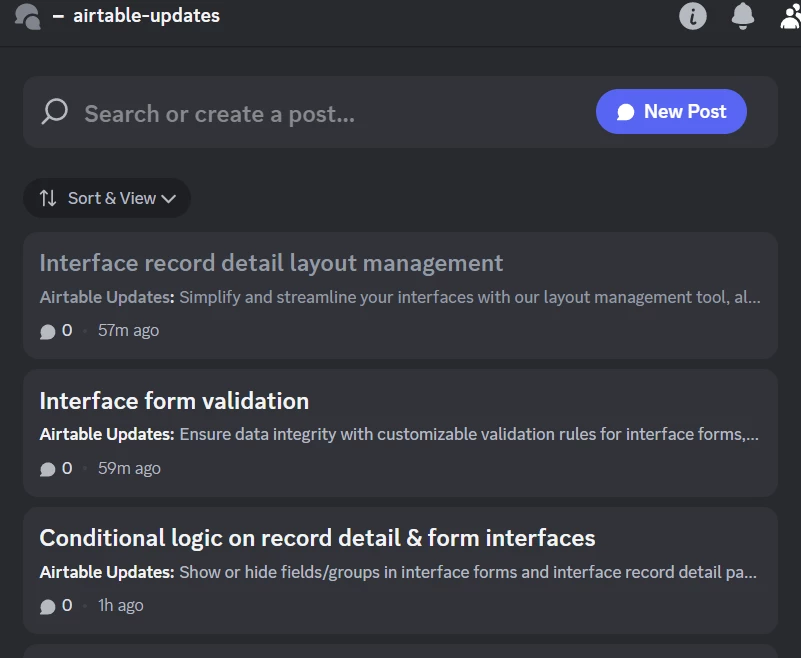Click the sort arrows icon
This screenshot has height=658, width=801.
tap(48, 198)
